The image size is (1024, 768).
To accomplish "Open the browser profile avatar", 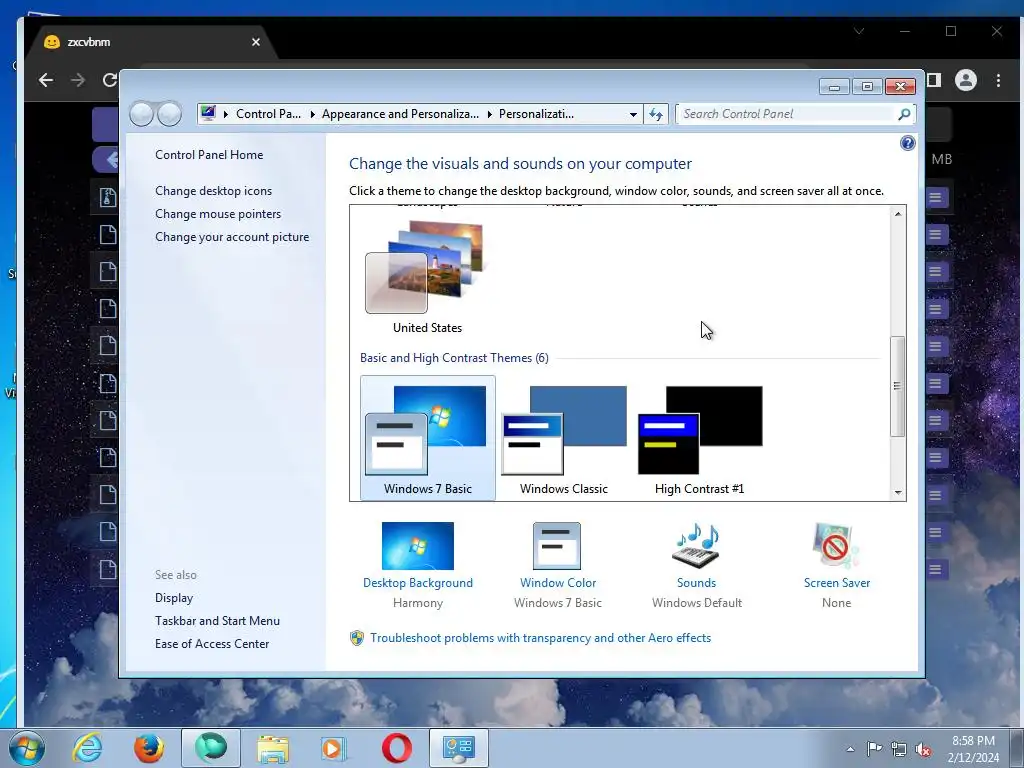I will (965, 80).
